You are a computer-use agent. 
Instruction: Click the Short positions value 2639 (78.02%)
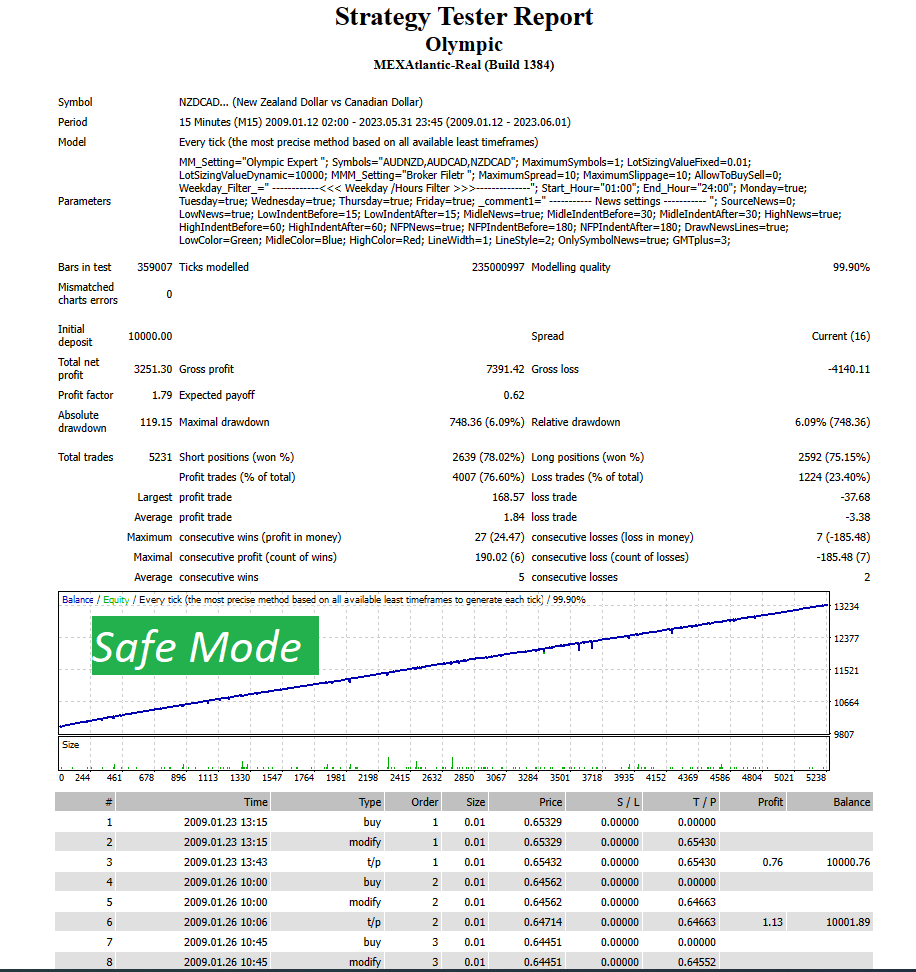[x=488, y=457]
